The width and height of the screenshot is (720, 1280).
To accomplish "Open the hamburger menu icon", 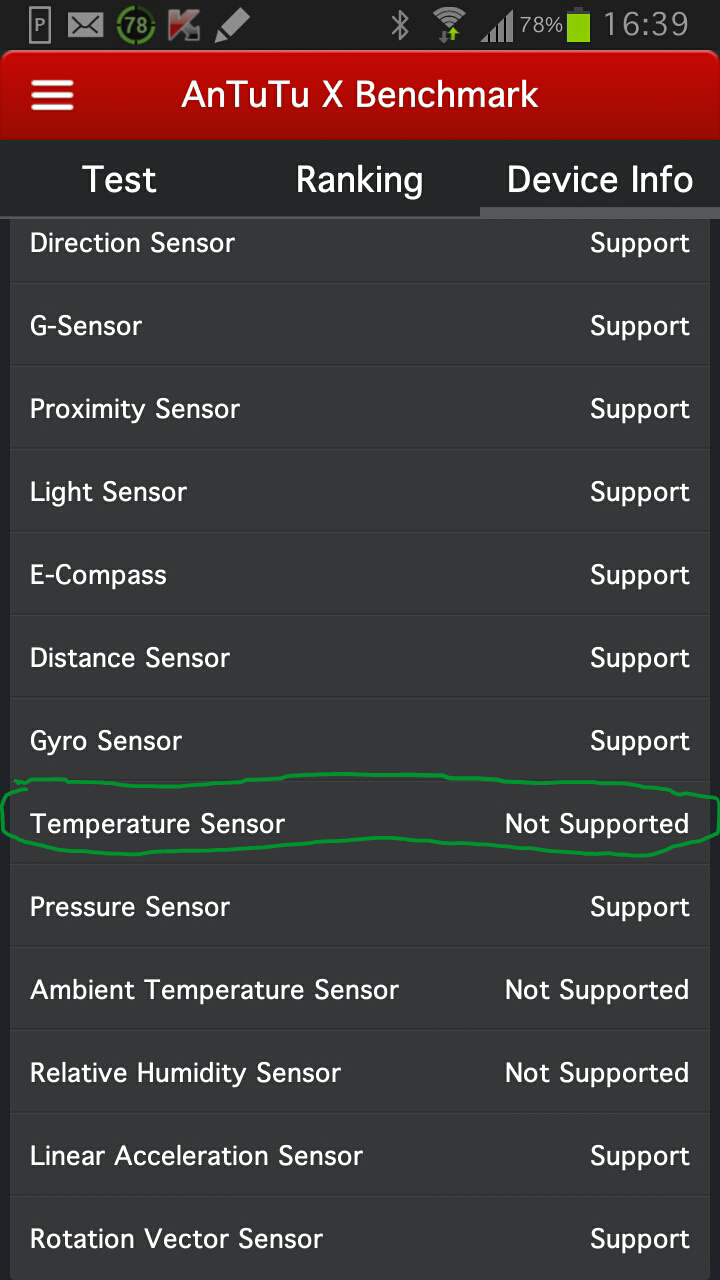I will click(52, 95).
